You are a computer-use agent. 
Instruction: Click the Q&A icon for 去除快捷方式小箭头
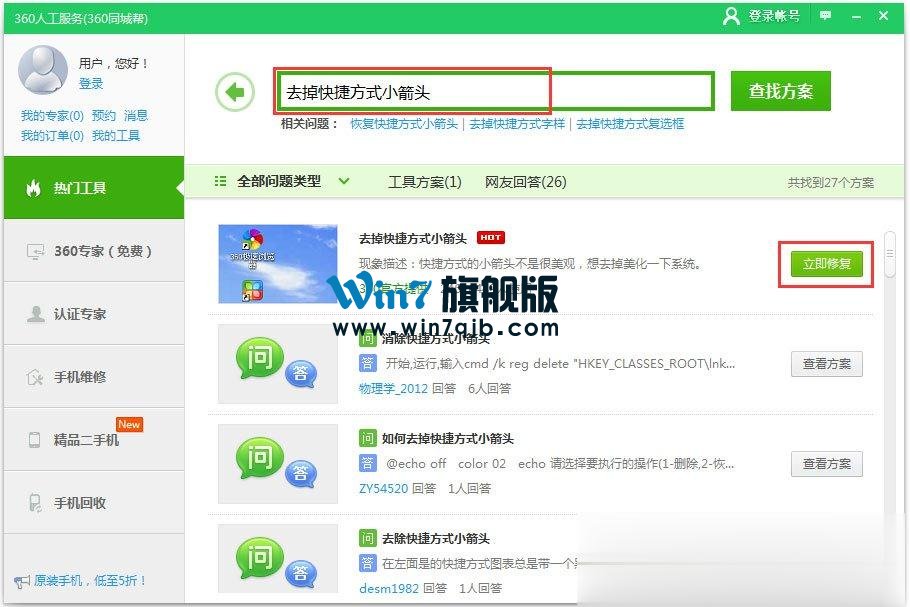point(277,559)
